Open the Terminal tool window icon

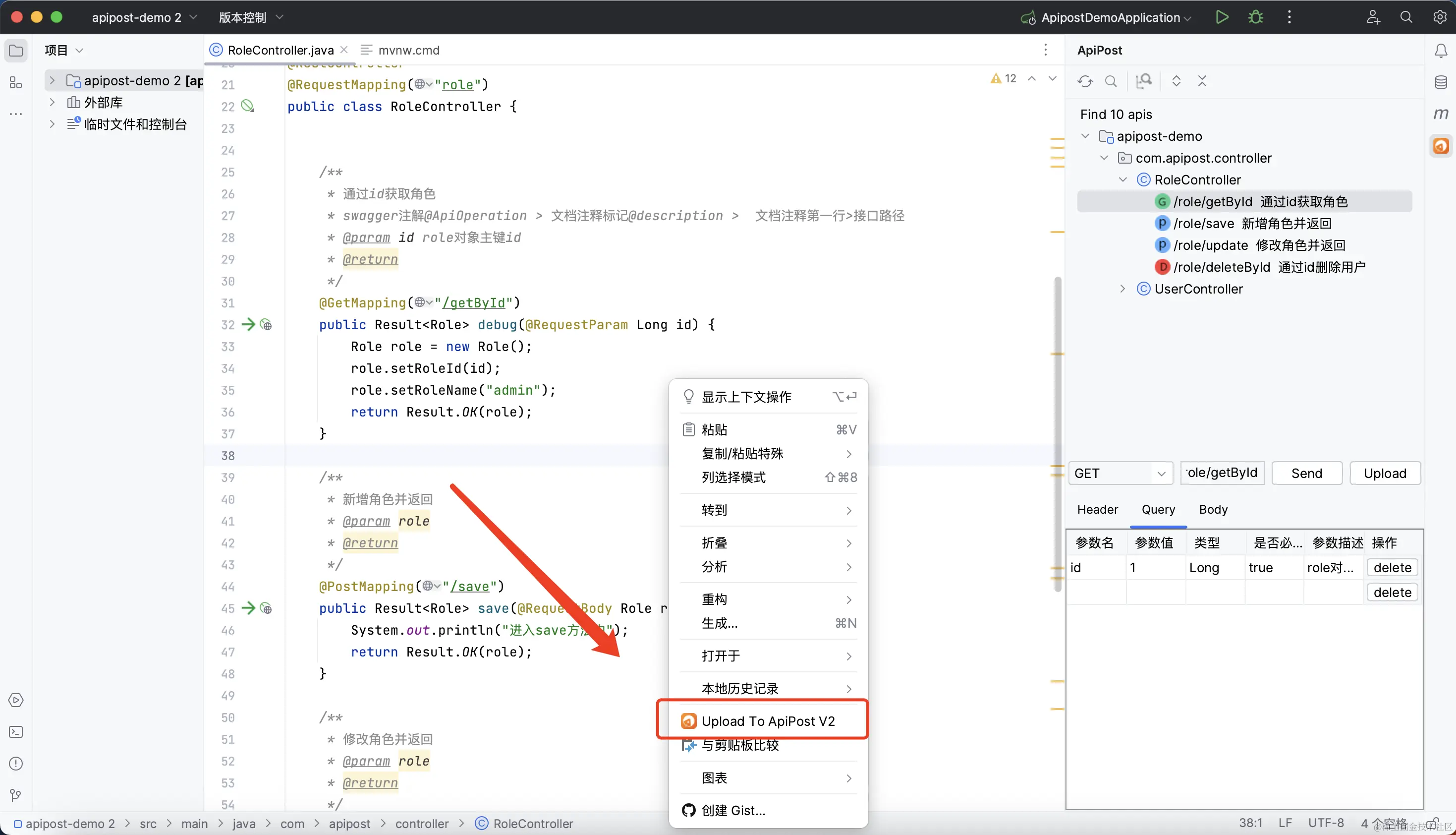click(x=16, y=732)
